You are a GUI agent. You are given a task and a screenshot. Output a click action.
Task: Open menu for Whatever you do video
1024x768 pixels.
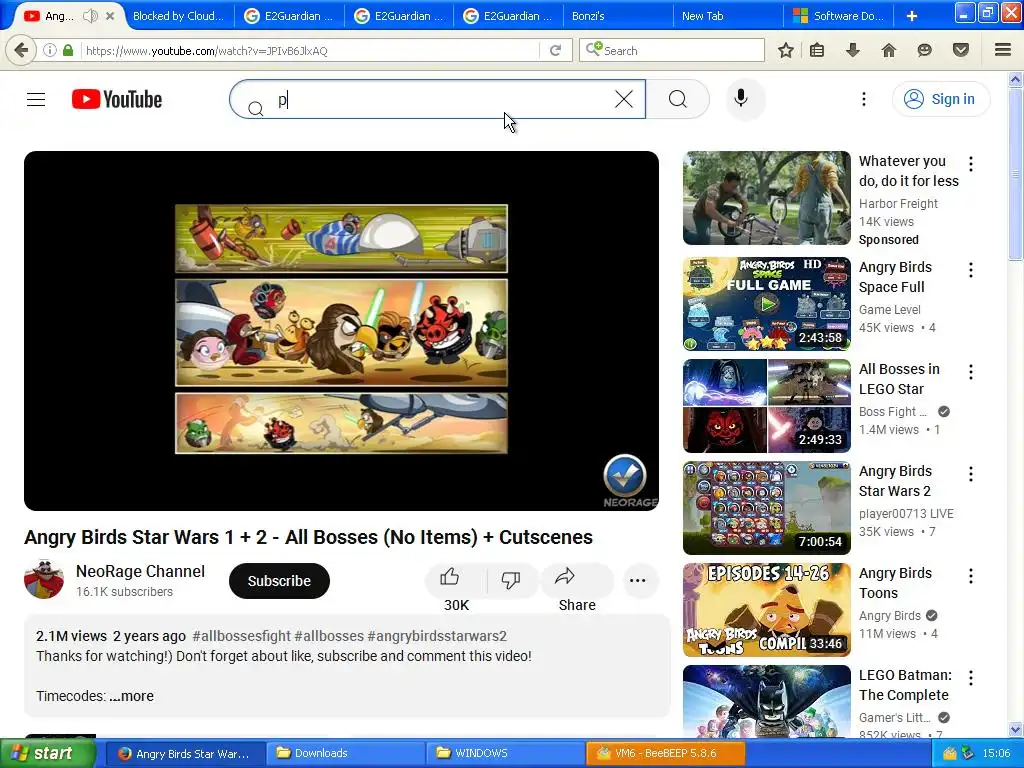(971, 164)
